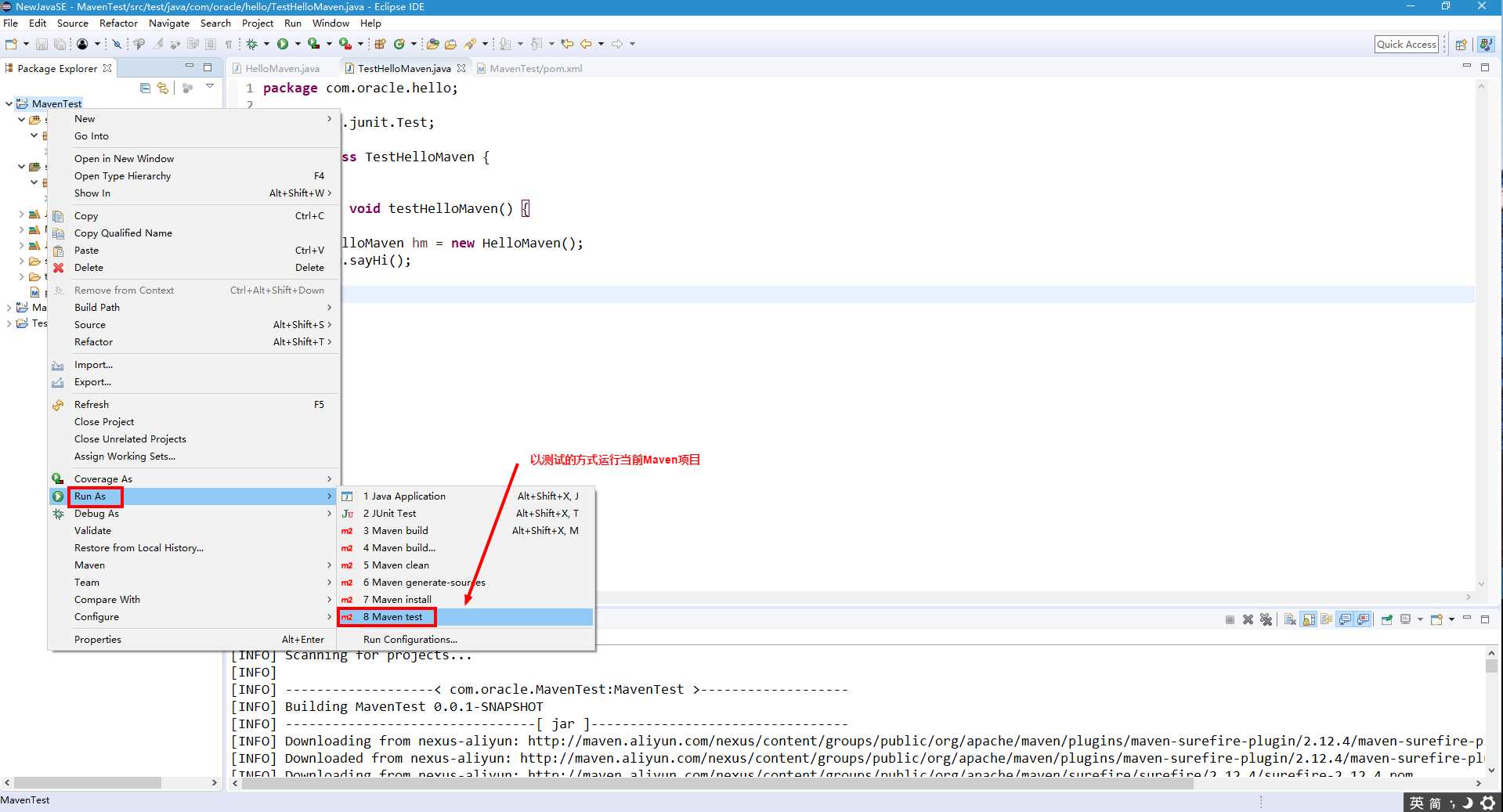Switch to the MavenTest/pom.xml editor tab
Screen dimensions: 1503x812
click(x=536, y=69)
